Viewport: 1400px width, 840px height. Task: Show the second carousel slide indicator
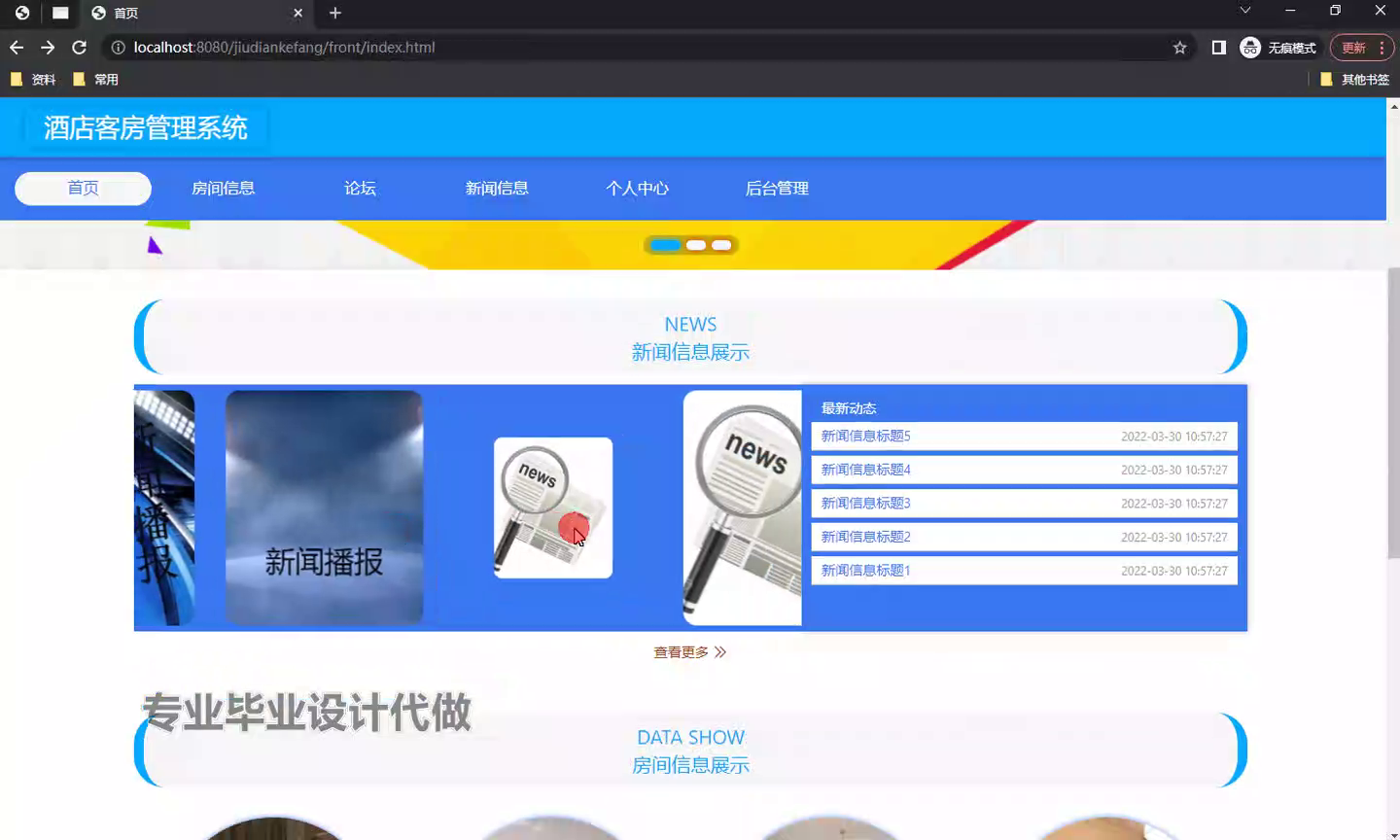(x=696, y=245)
